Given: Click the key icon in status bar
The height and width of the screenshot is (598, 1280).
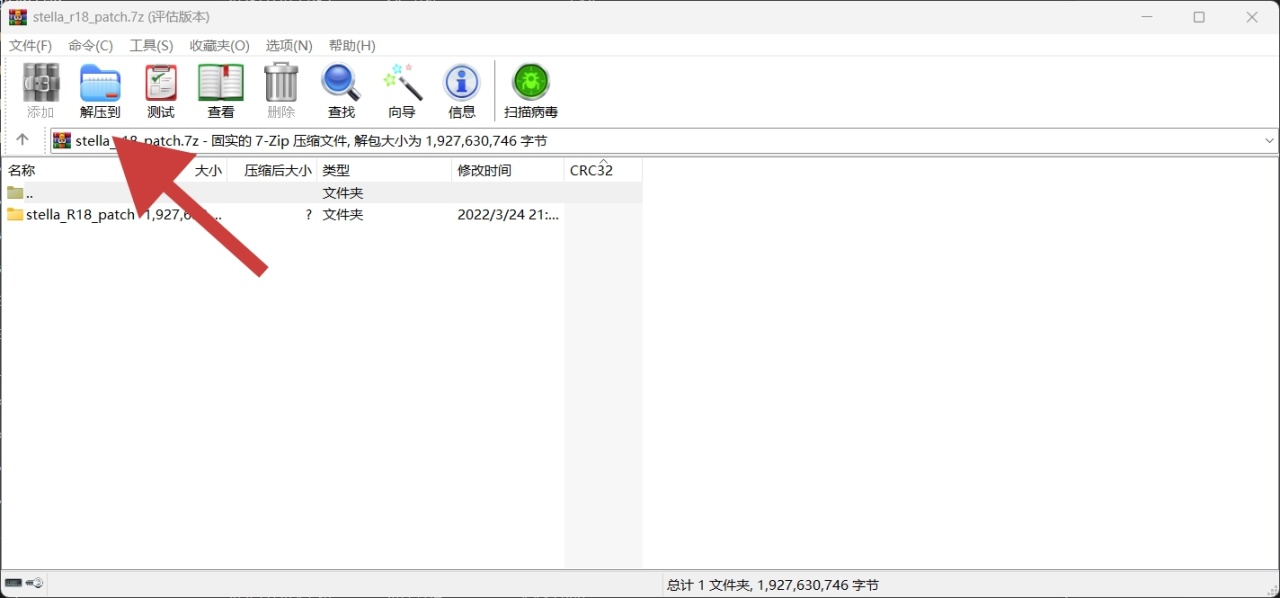Looking at the screenshot, I should coord(35,583).
